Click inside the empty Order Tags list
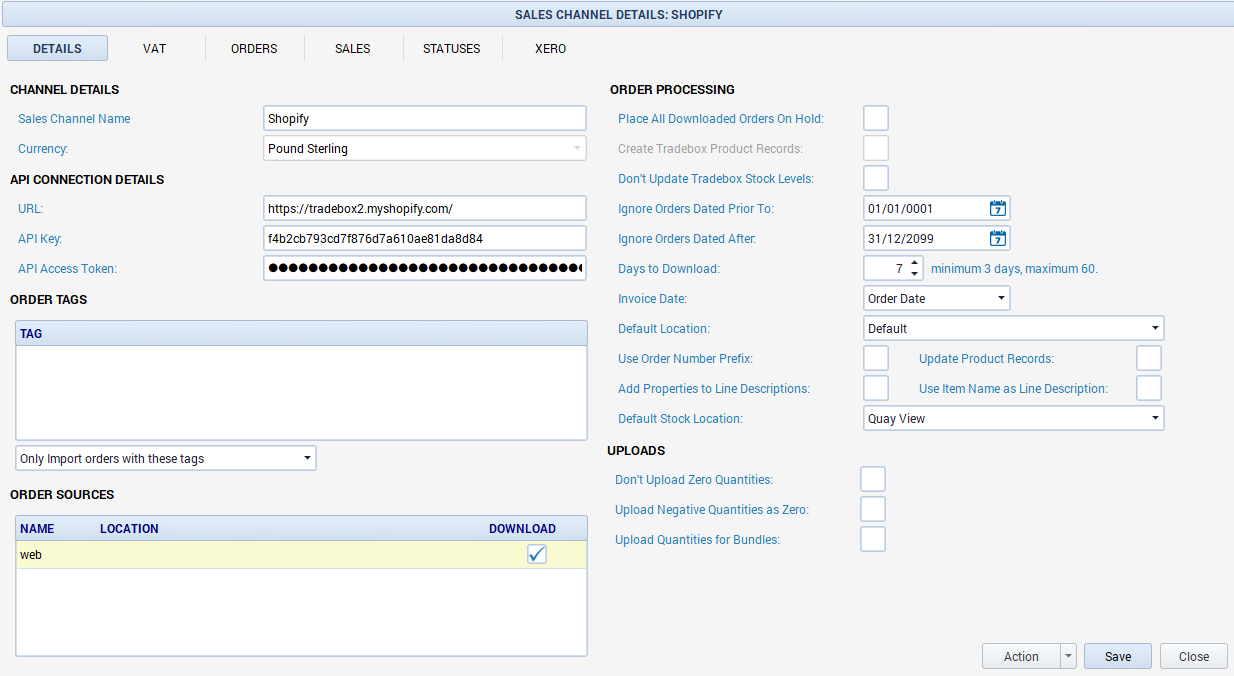This screenshot has width=1234, height=676. coord(301,392)
